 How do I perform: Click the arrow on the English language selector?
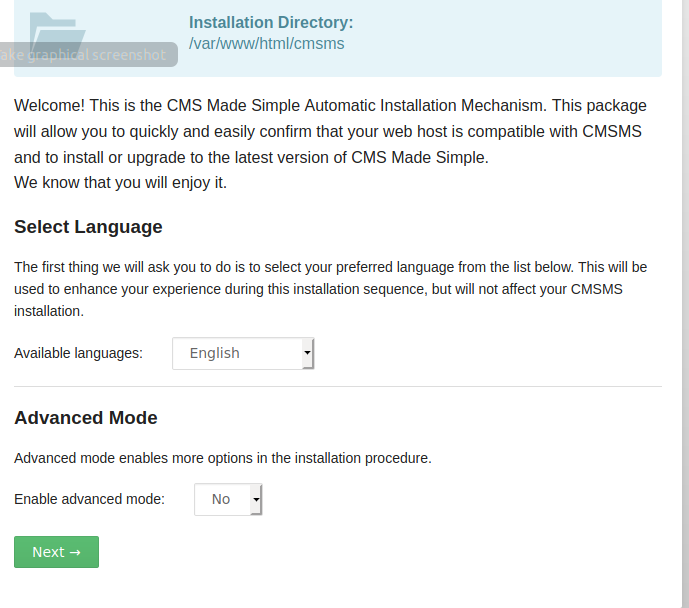[308, 353]
